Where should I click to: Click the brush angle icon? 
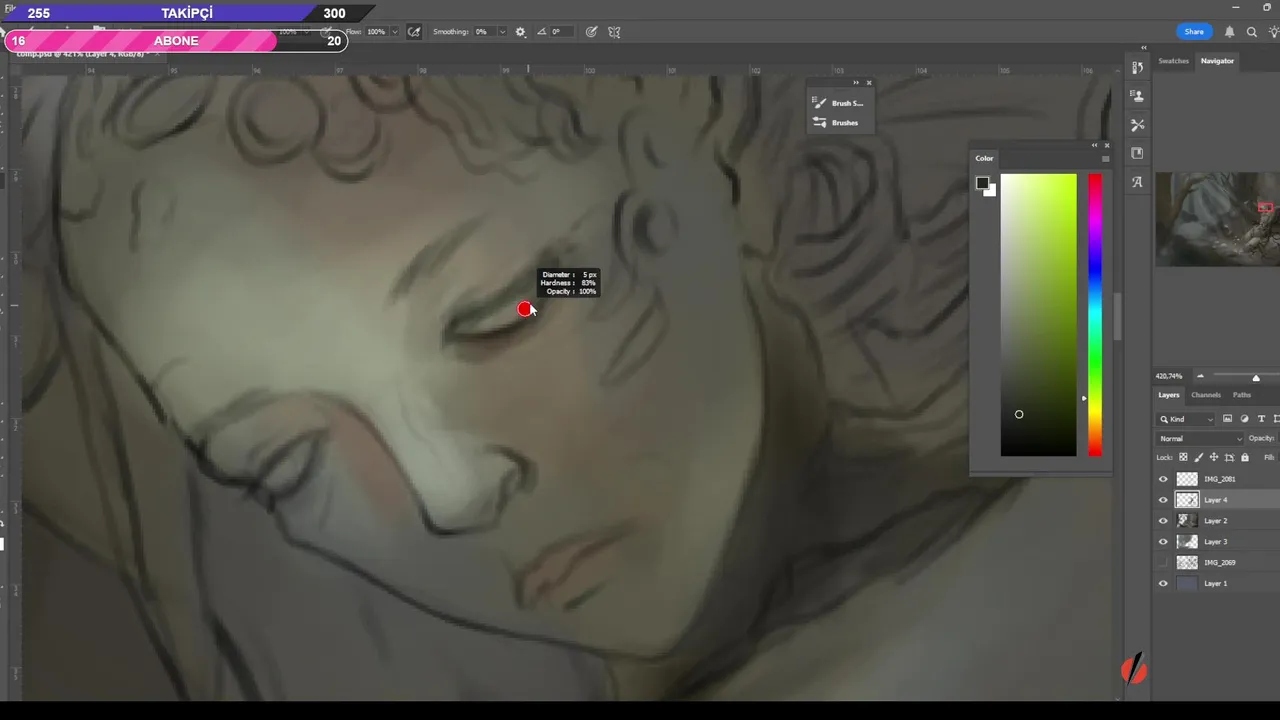[542, 32]
